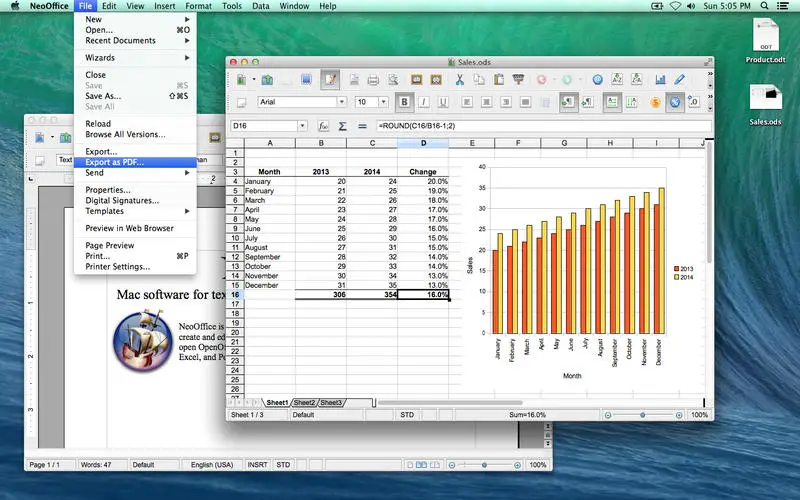Open the Format menu in menu bar
The height and width of the screenshot is (500, 800).
point(198,6)
